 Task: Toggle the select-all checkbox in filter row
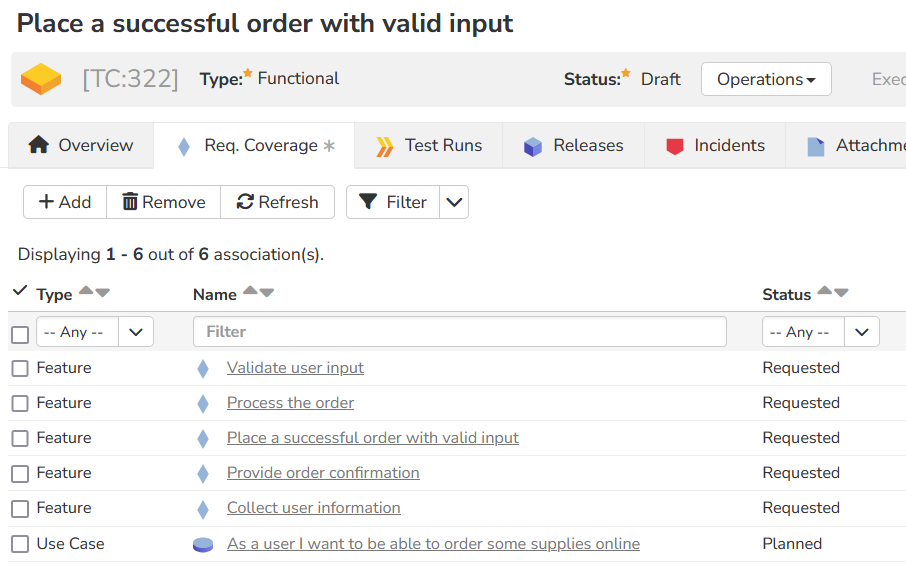20,334
